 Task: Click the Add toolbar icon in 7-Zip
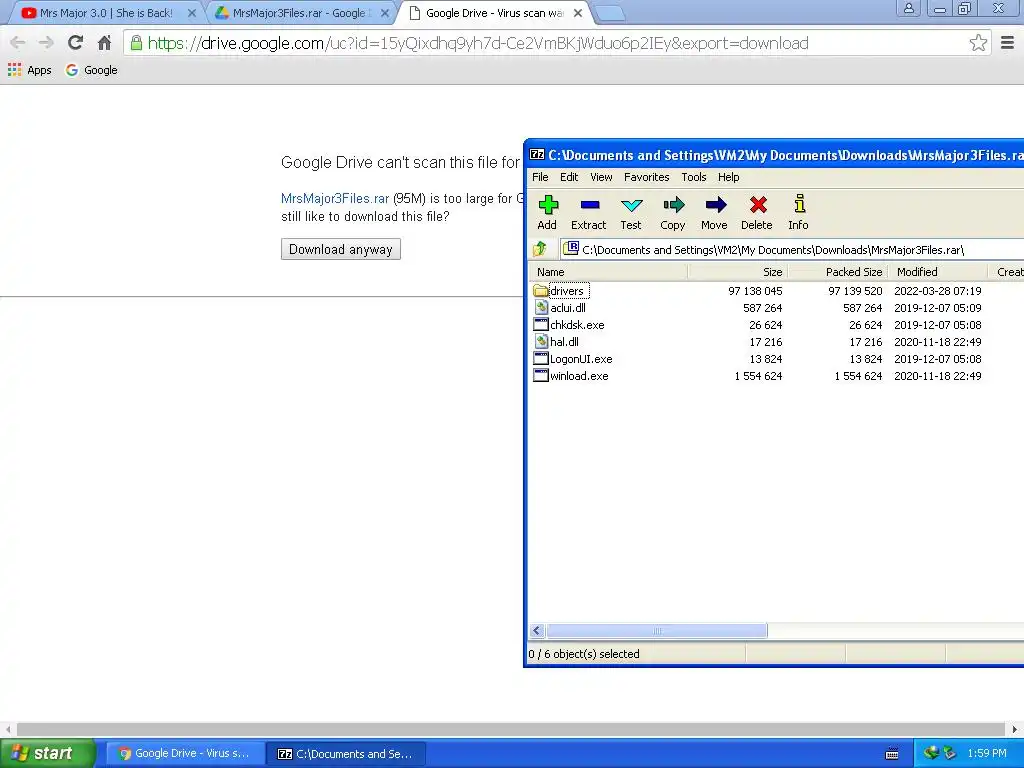[x=547, y=205]
